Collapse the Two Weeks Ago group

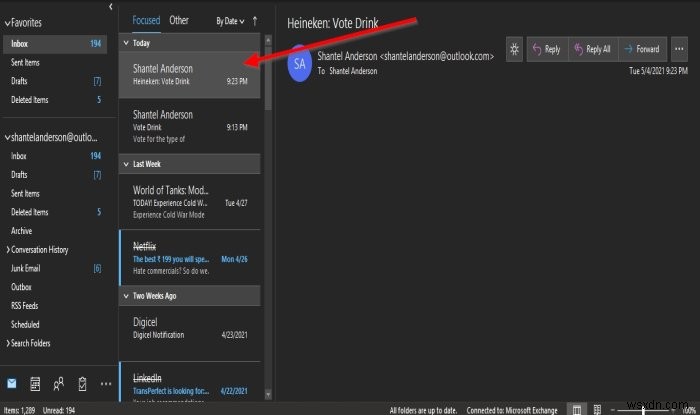pos(126,296)
